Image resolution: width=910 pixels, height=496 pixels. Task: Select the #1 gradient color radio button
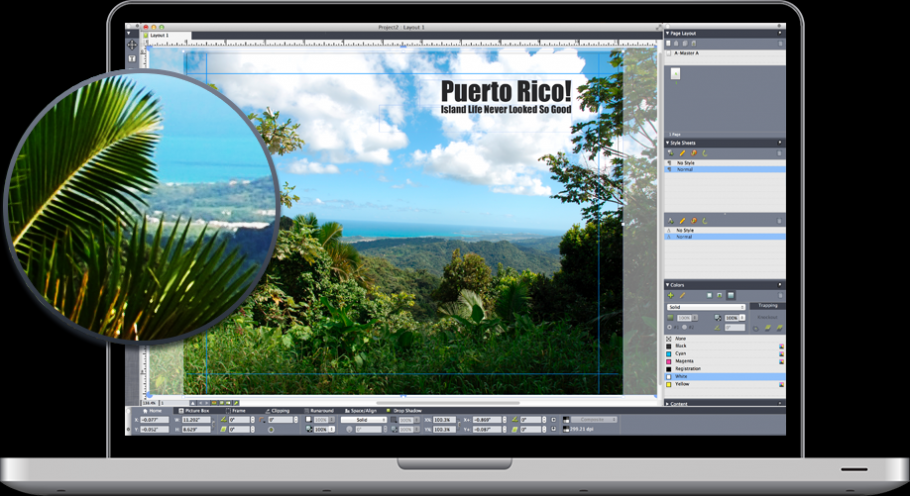coord(670,327)
